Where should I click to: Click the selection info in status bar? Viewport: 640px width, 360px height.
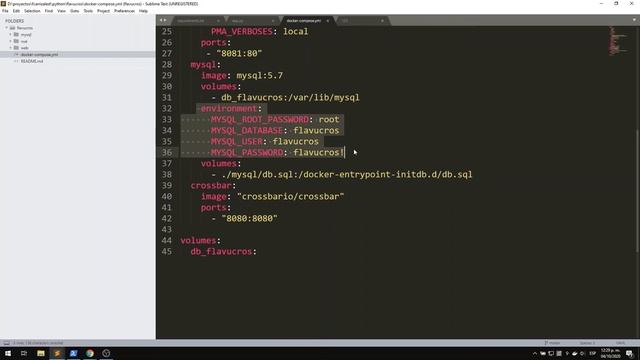[38, 343]
